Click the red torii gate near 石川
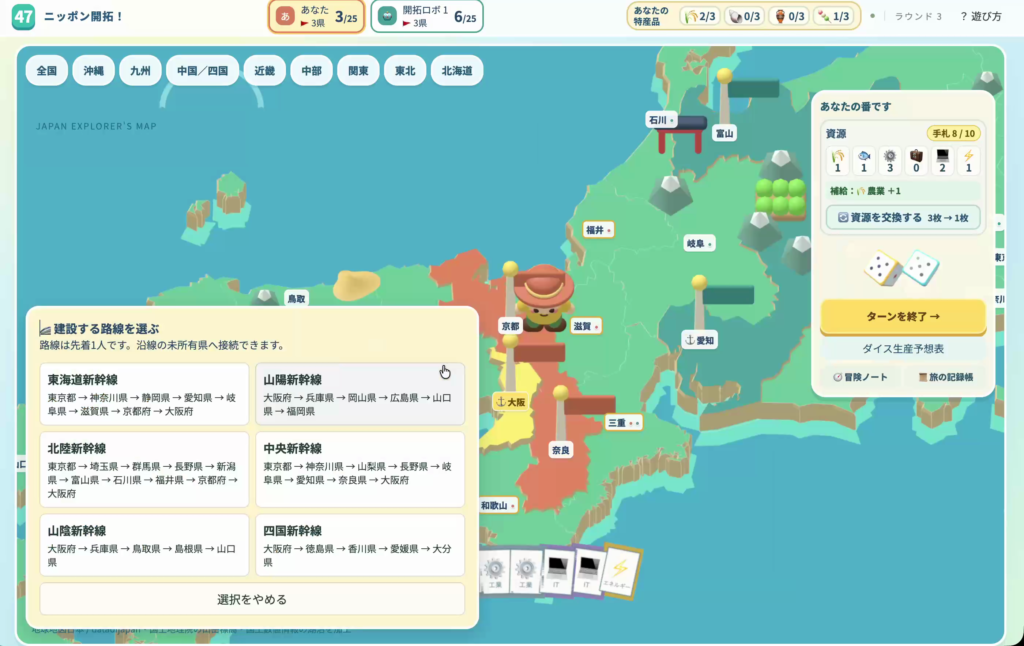The width and height of the screenshot is (1024, 646). (680, 135)
